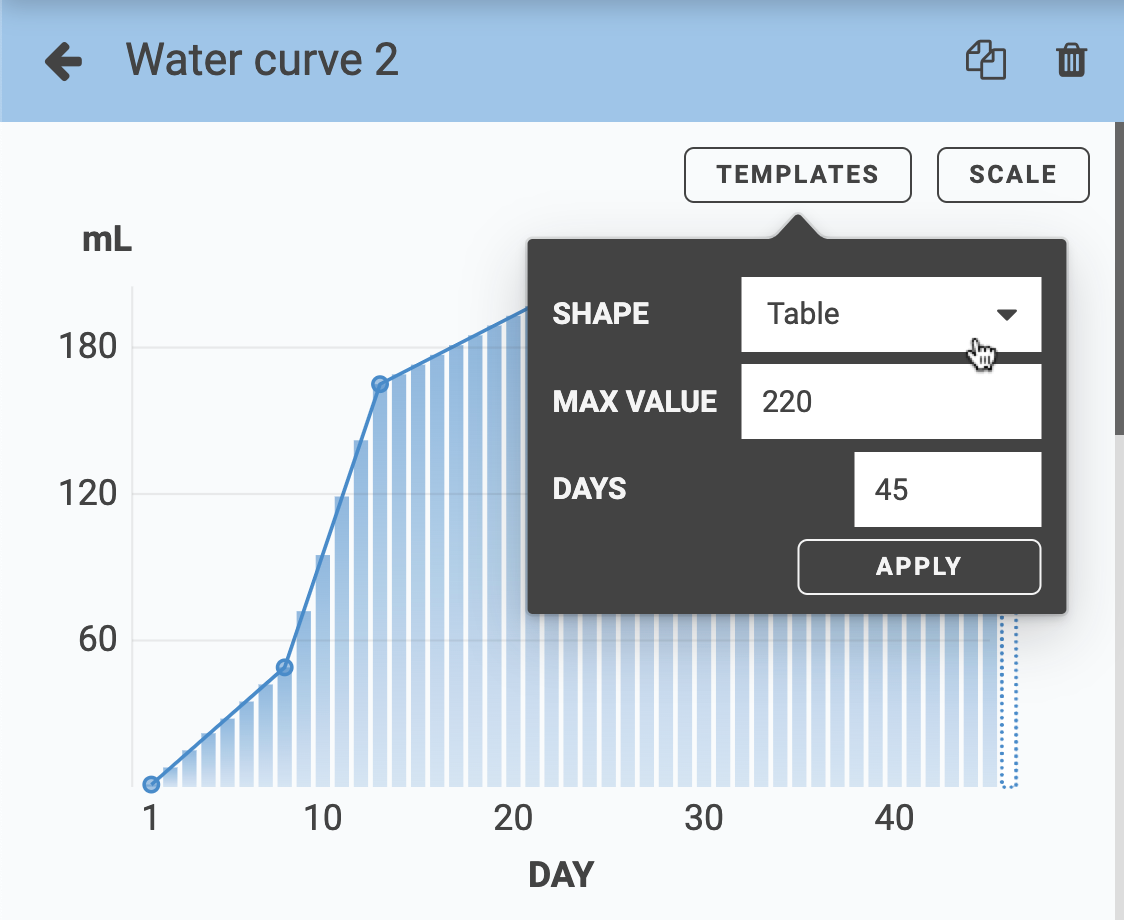Click the DAY axis label

560,873
